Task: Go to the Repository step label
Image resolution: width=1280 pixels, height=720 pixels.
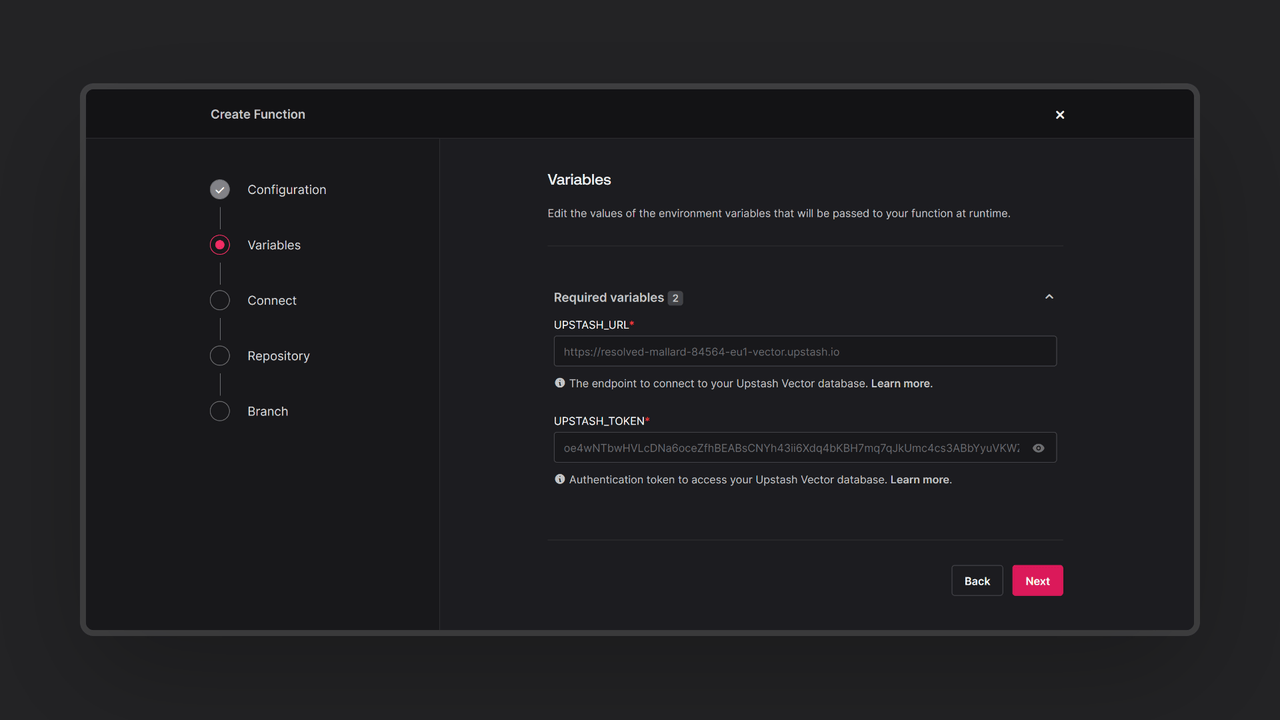Action: (x=279, y=356)
